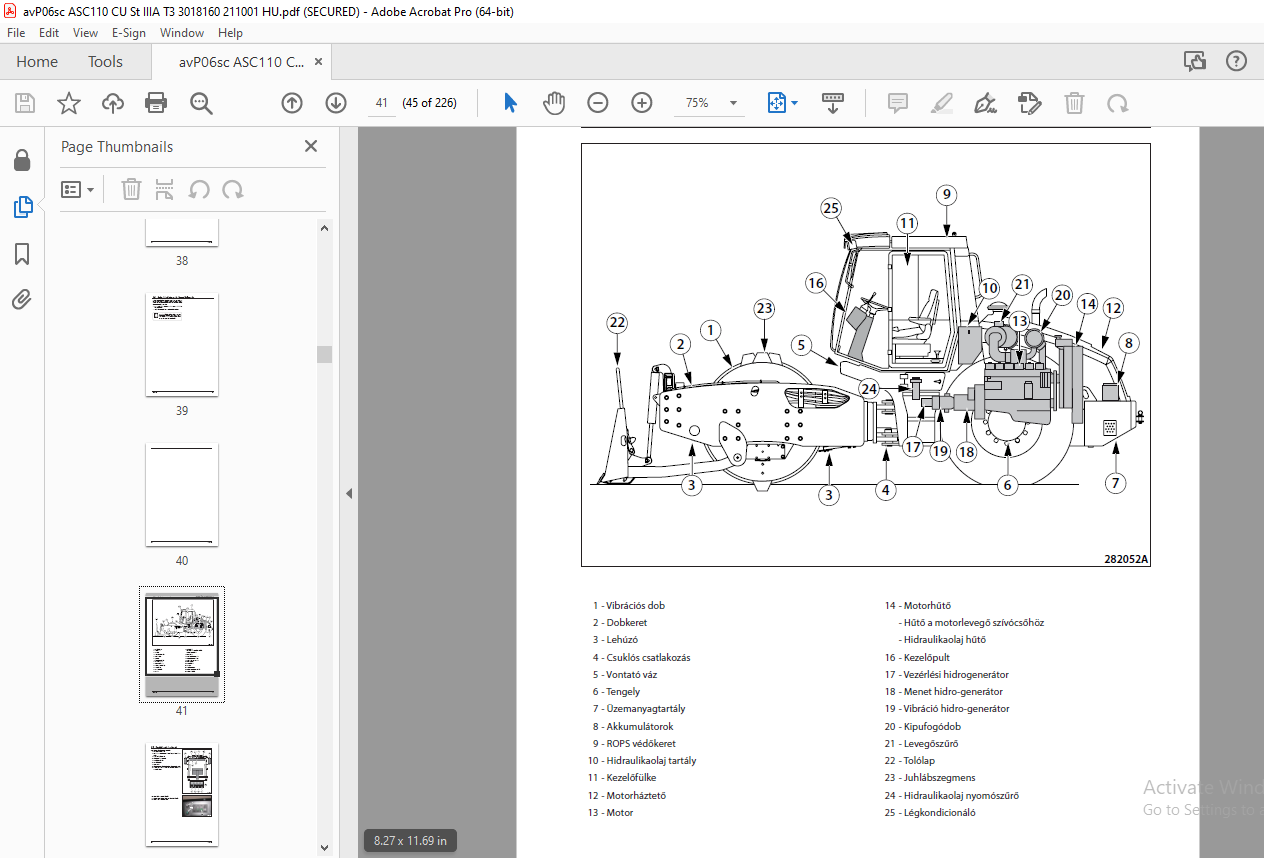Open the Sign document pen tool

tap(985, 103)
